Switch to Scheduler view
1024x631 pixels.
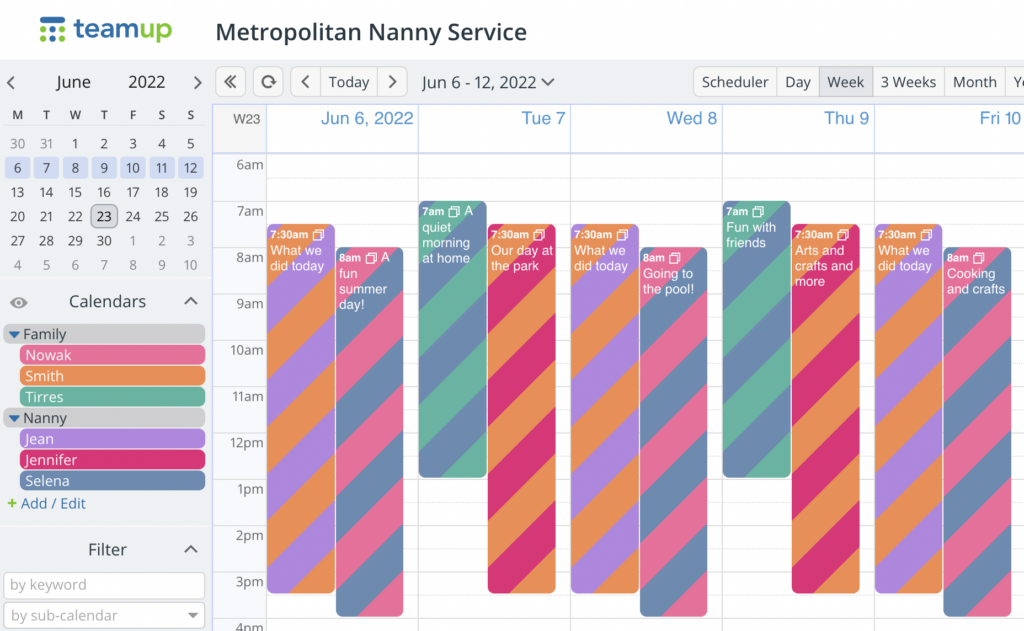[x=735, y=82]
